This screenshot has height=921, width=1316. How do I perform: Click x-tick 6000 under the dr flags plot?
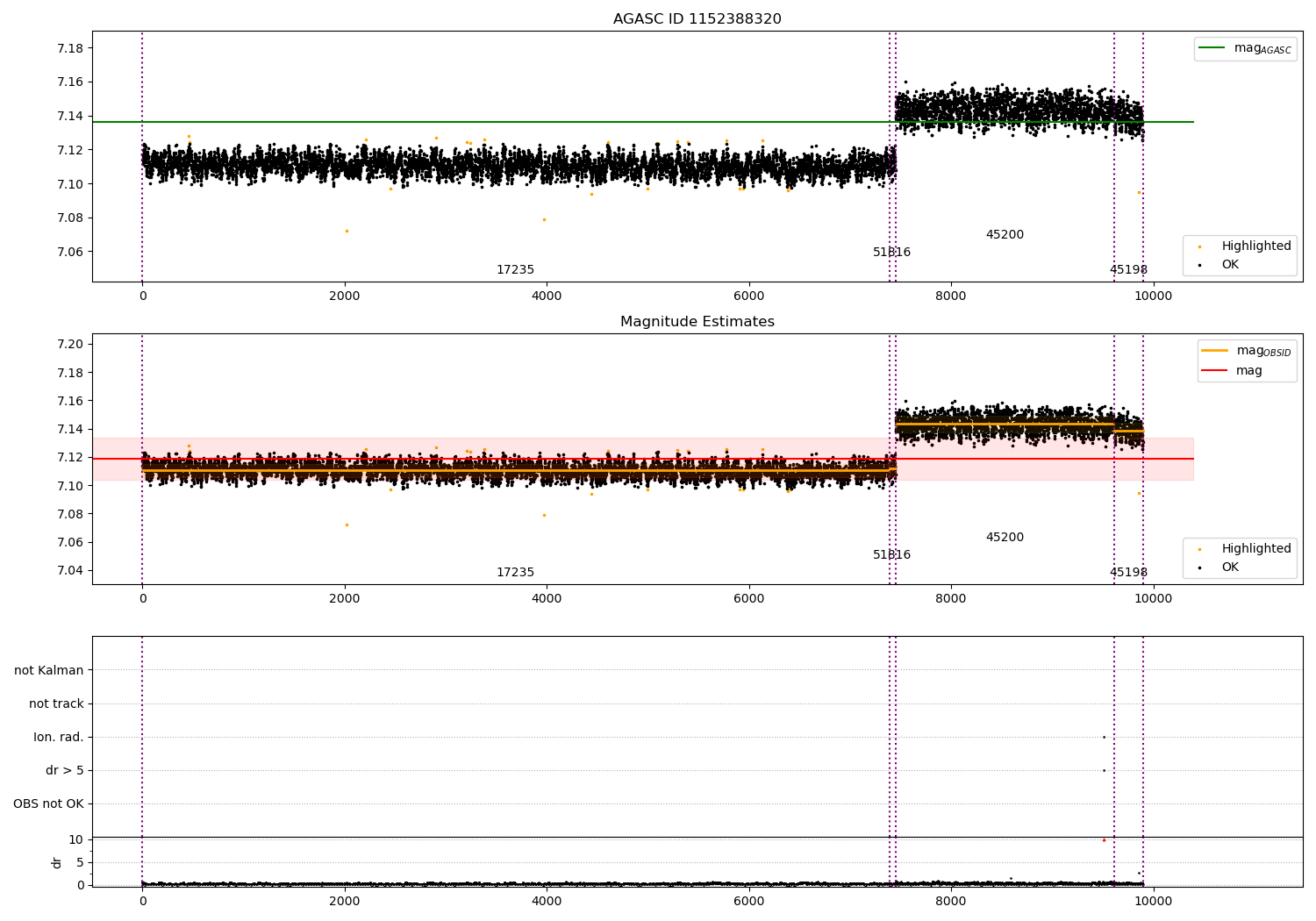tap(749, 902)
